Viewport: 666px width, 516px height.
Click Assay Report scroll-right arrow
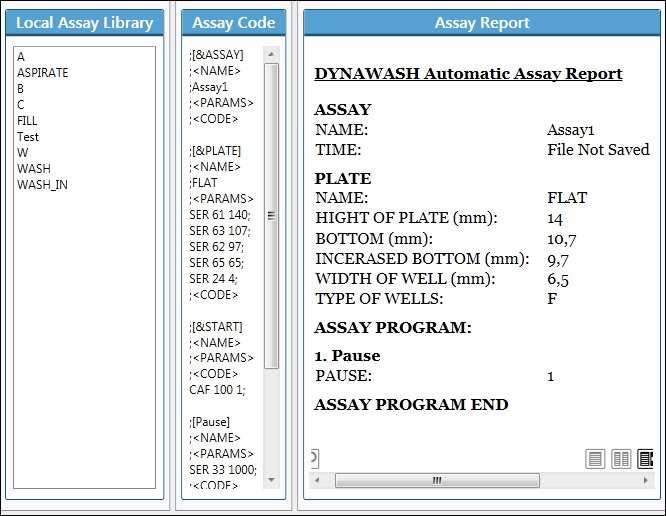(x=646, y=480)
